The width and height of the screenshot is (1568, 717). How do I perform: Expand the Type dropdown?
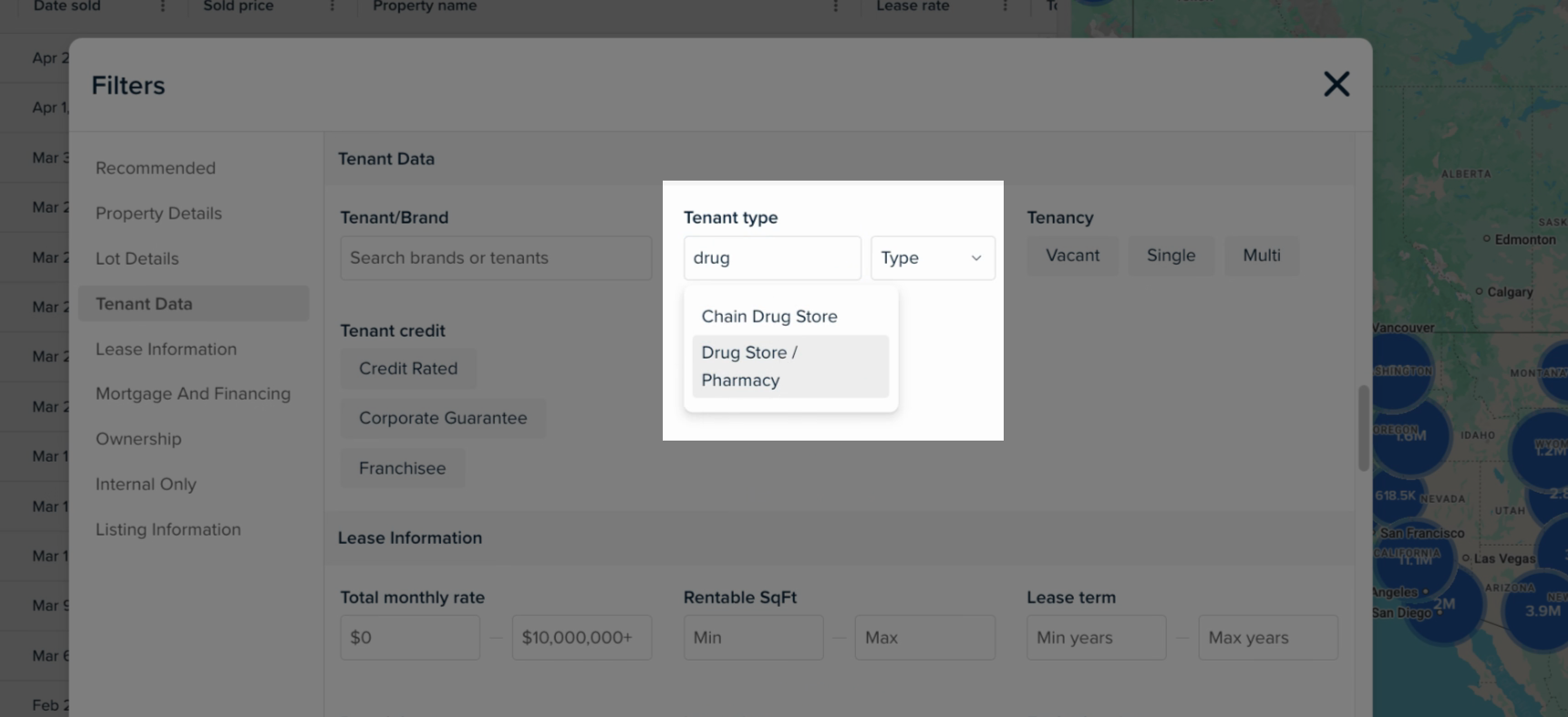tap(932, 258)
